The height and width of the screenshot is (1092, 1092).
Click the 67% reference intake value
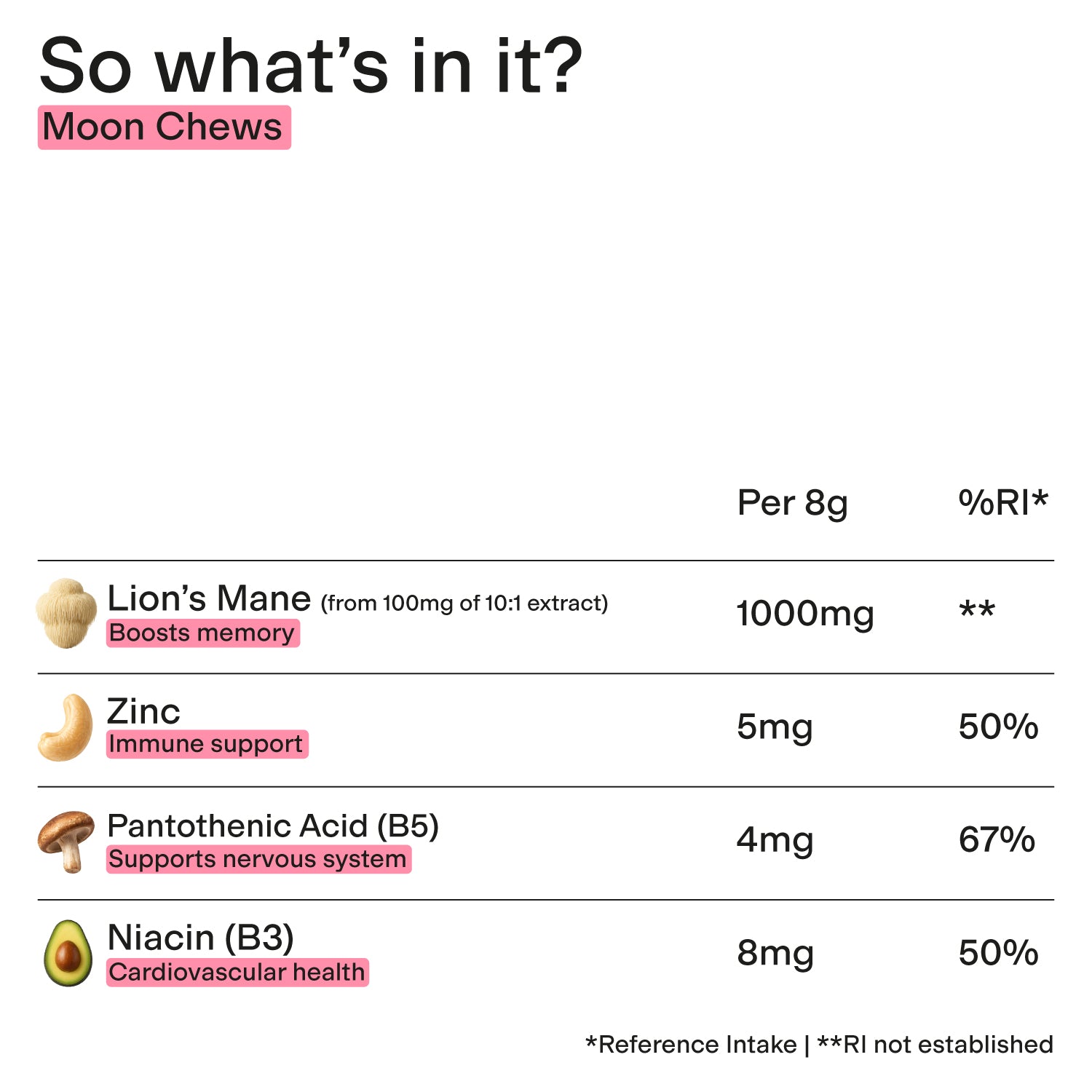pyautogui.click(x=997, y=840)
